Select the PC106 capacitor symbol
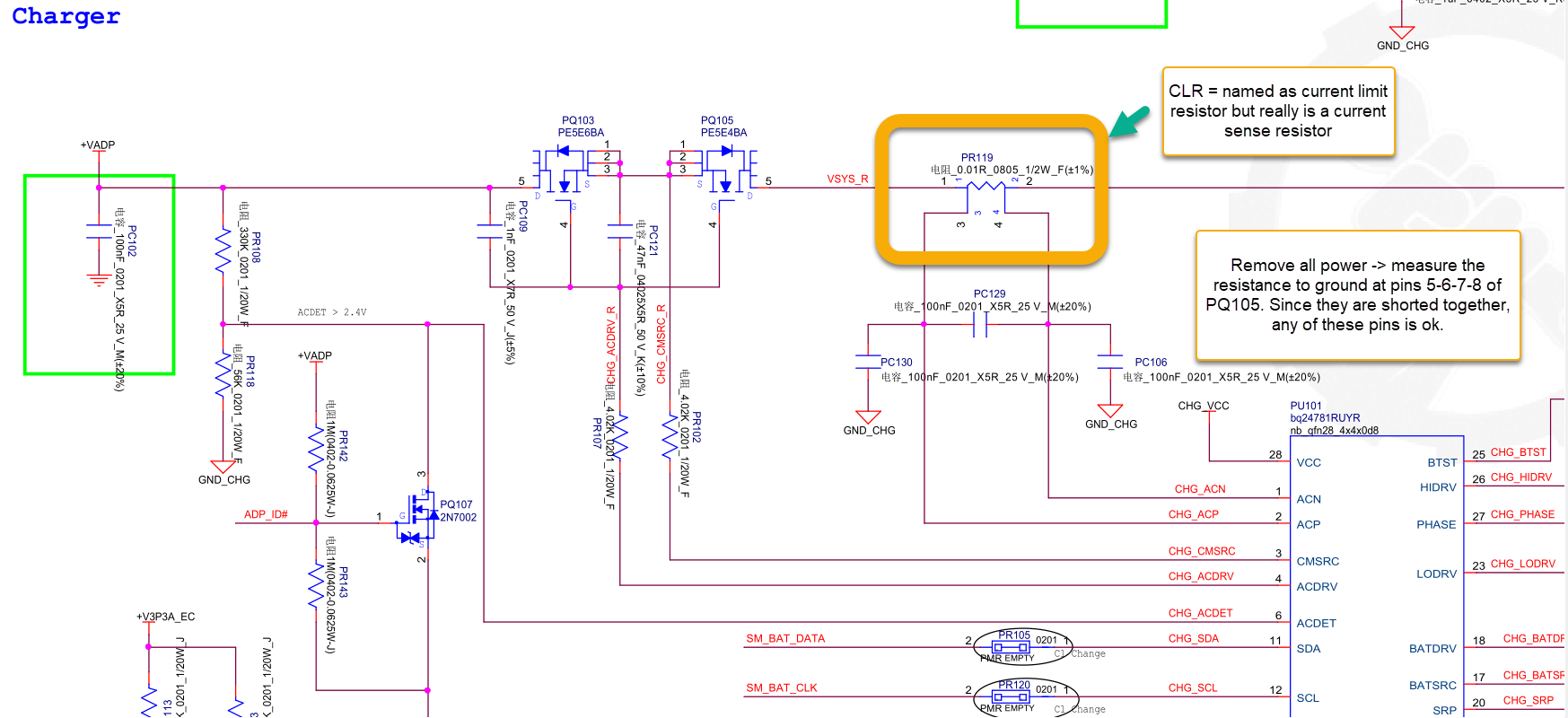 1110,362
